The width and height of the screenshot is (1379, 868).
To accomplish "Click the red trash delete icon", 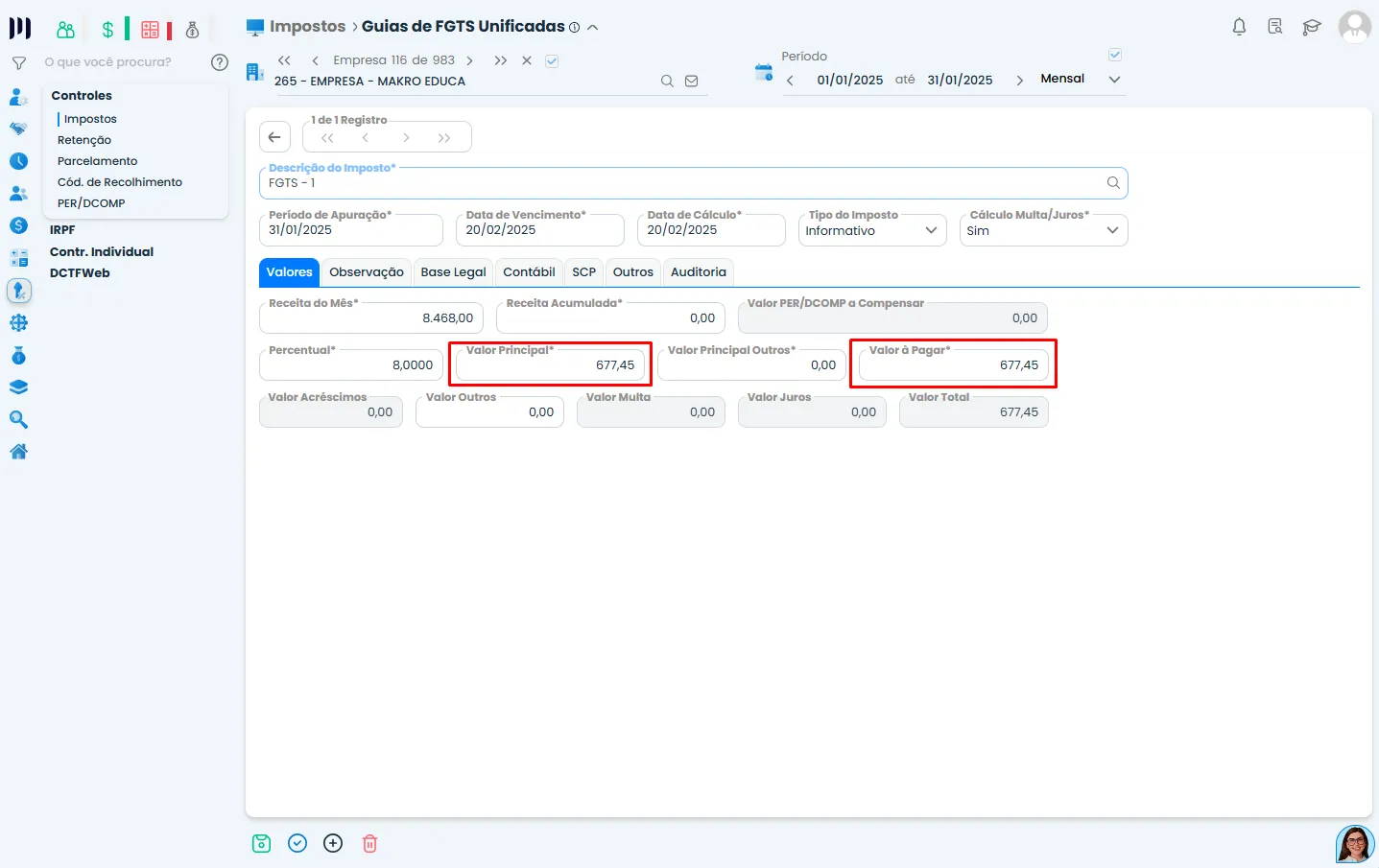I will pos(369,843).
